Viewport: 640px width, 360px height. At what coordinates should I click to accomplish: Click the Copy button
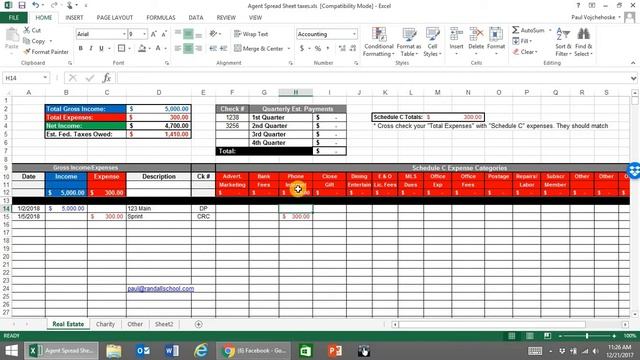(34, 41)
